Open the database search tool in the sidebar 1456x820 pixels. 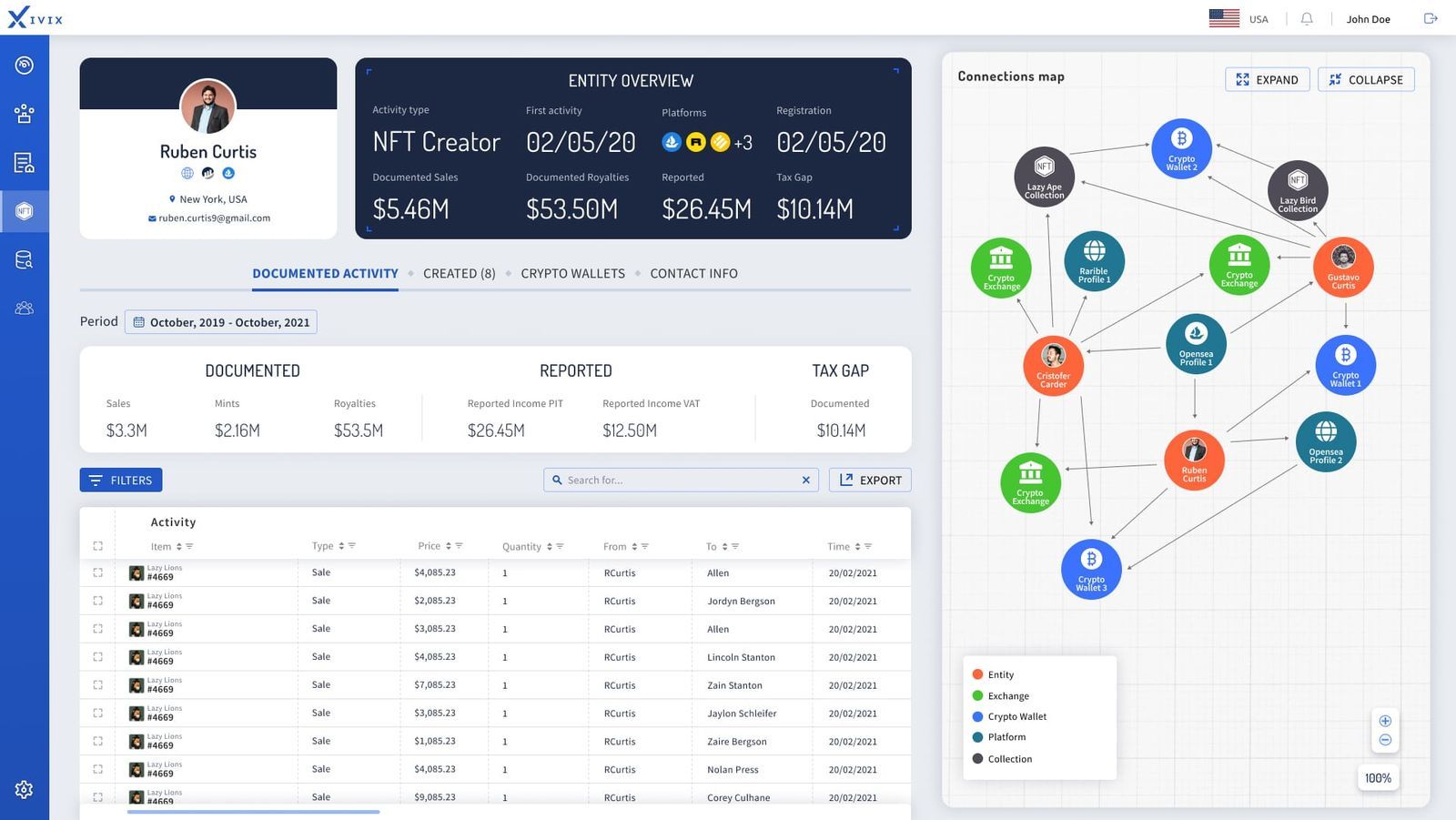(x=25, y=259)
